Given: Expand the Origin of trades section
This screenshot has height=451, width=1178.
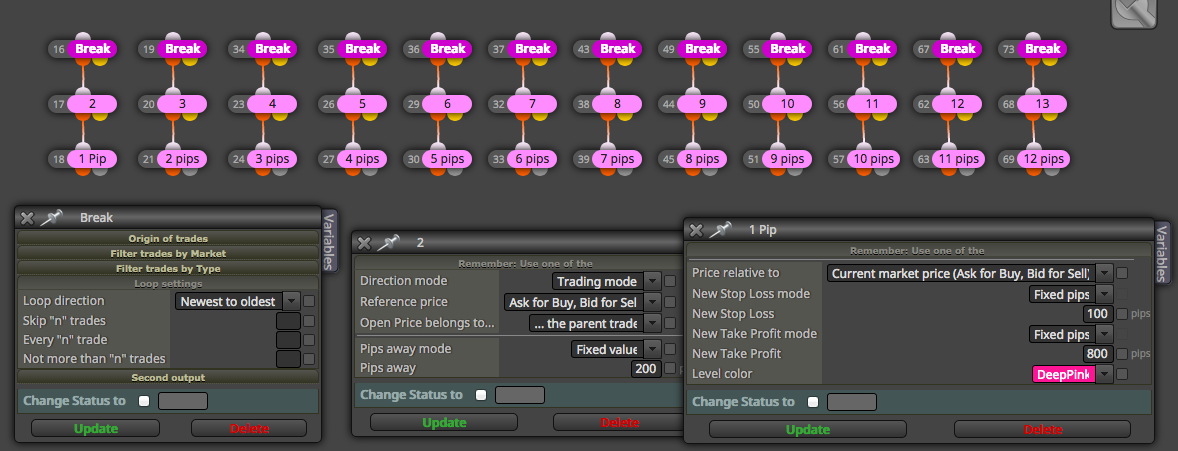Looking at the screenshot, I should click(x=168, y=238).
